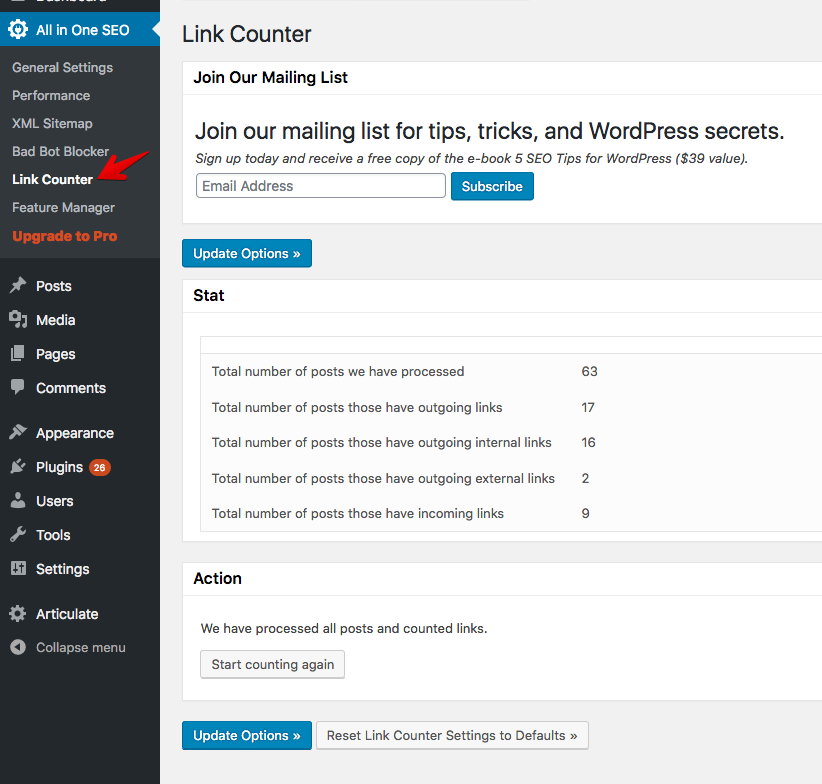Click "Total number of posts we have processed"
The height and width of the screenshot is (784, 822).
point(338,372)
